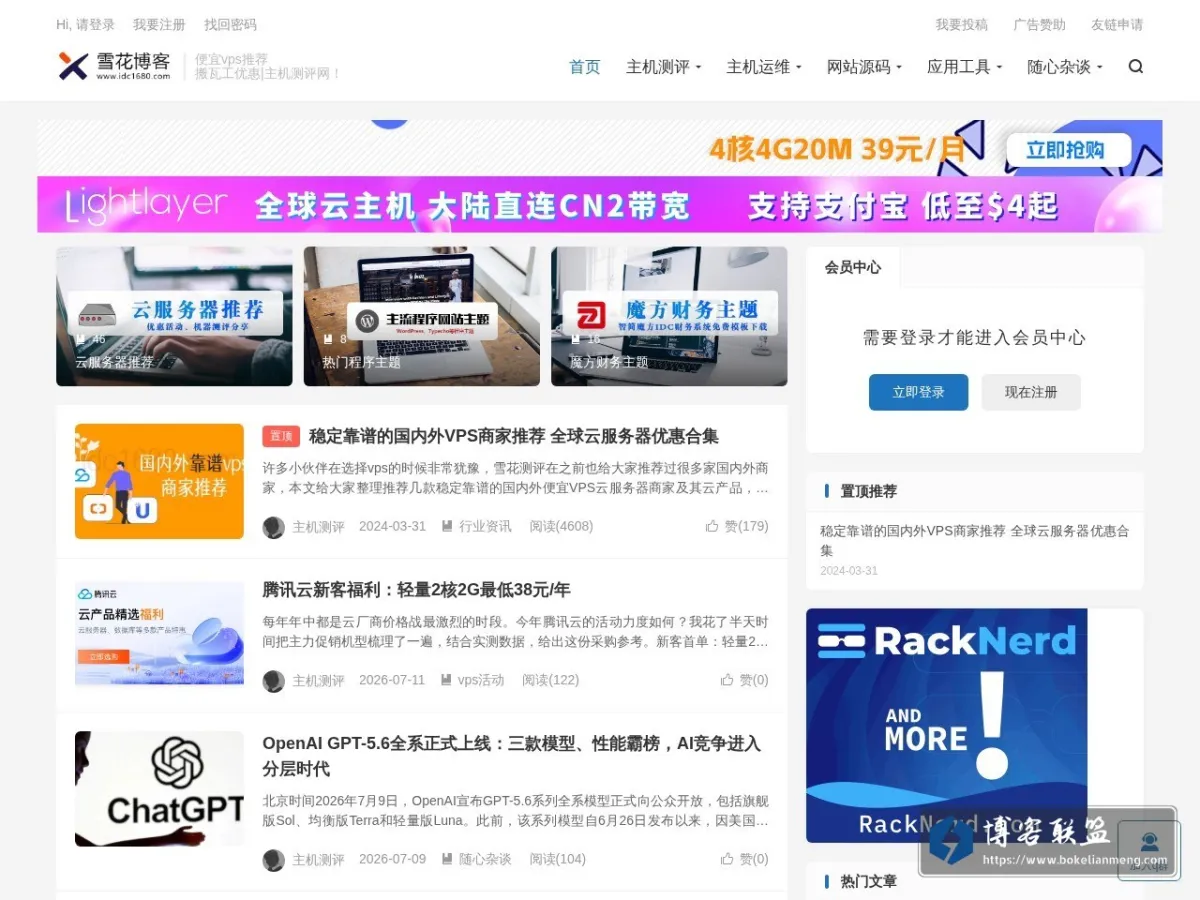Click the 立即登录 button
The height and width of the screenshot is (900, 1200).
(x=918, y=392)
